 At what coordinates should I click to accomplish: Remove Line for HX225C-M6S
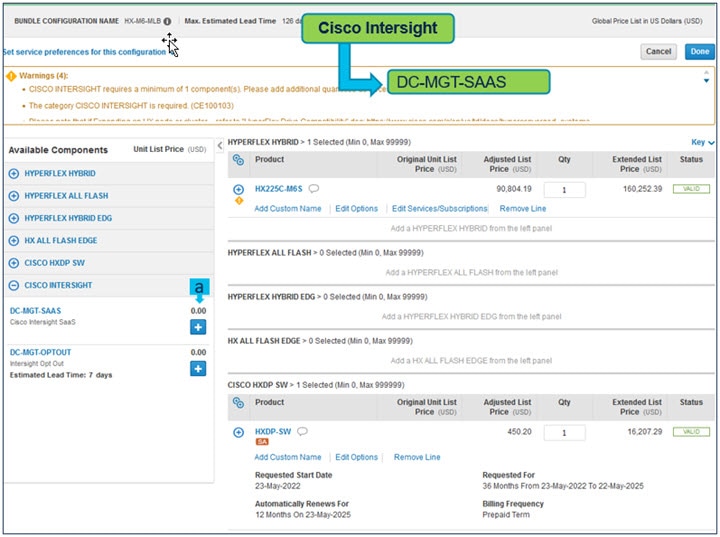(523, 209)
